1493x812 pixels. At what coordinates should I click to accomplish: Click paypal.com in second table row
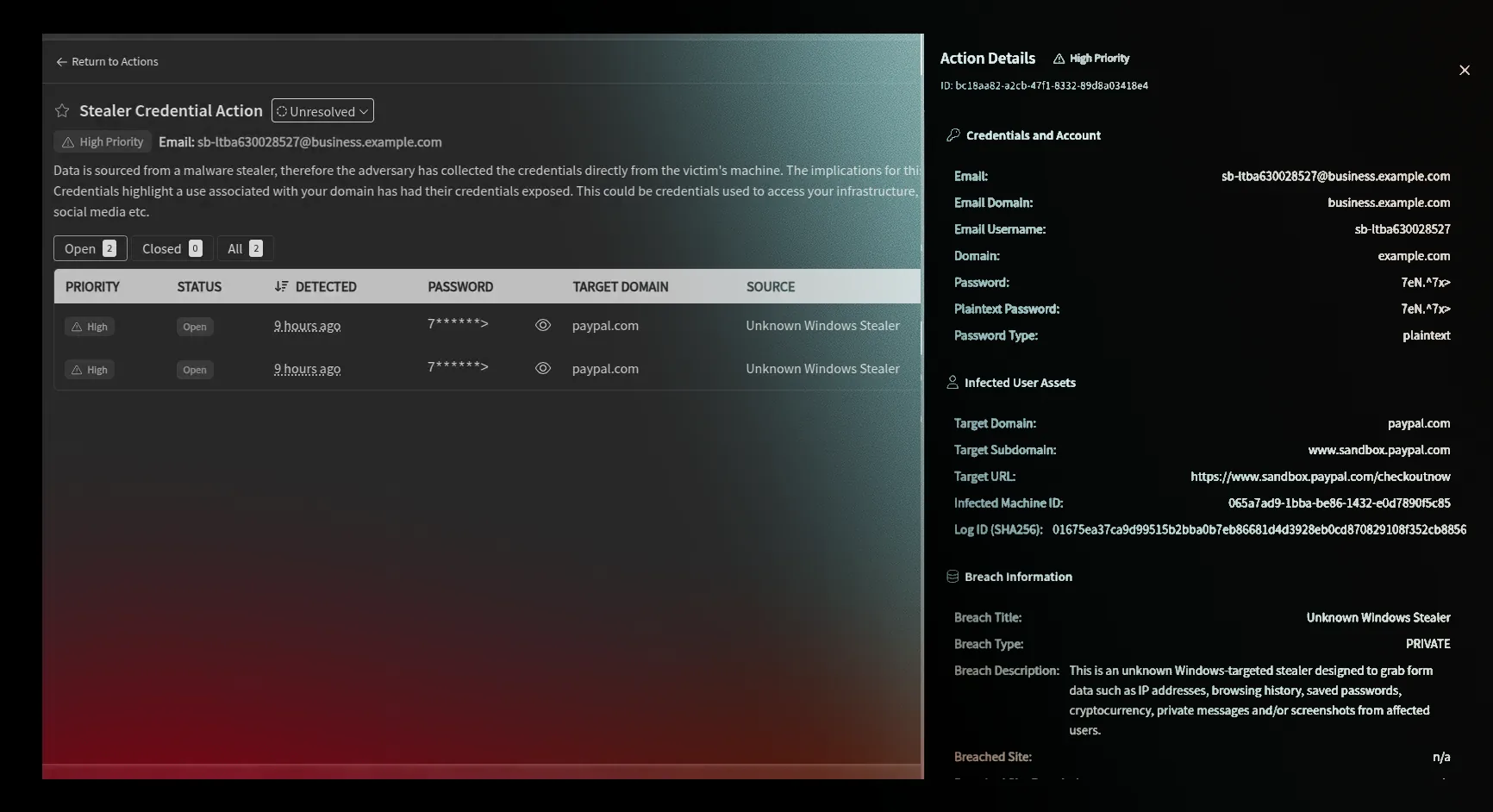[605, 369]
